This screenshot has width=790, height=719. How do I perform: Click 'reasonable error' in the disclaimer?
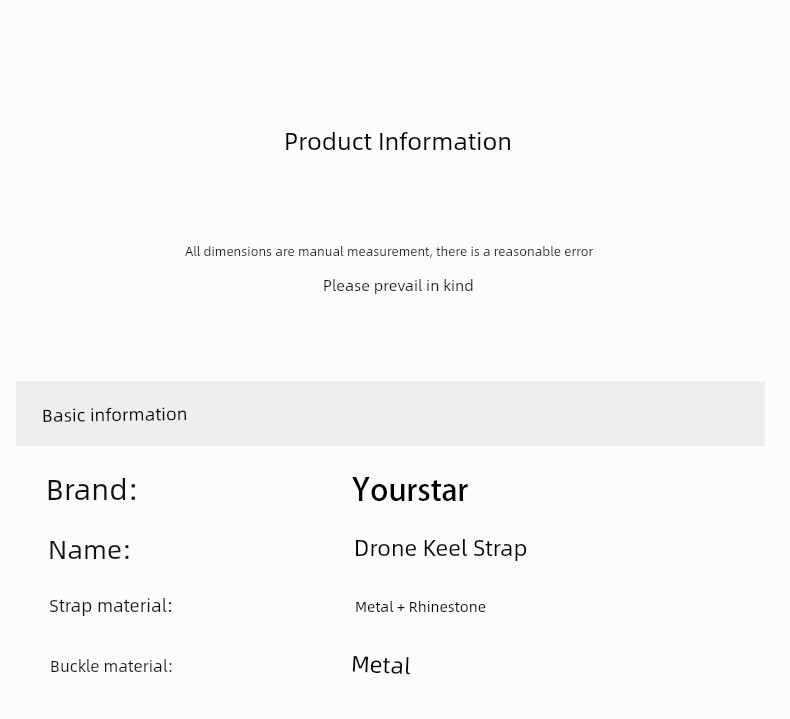pyautogui.click(x=543, y=251)
